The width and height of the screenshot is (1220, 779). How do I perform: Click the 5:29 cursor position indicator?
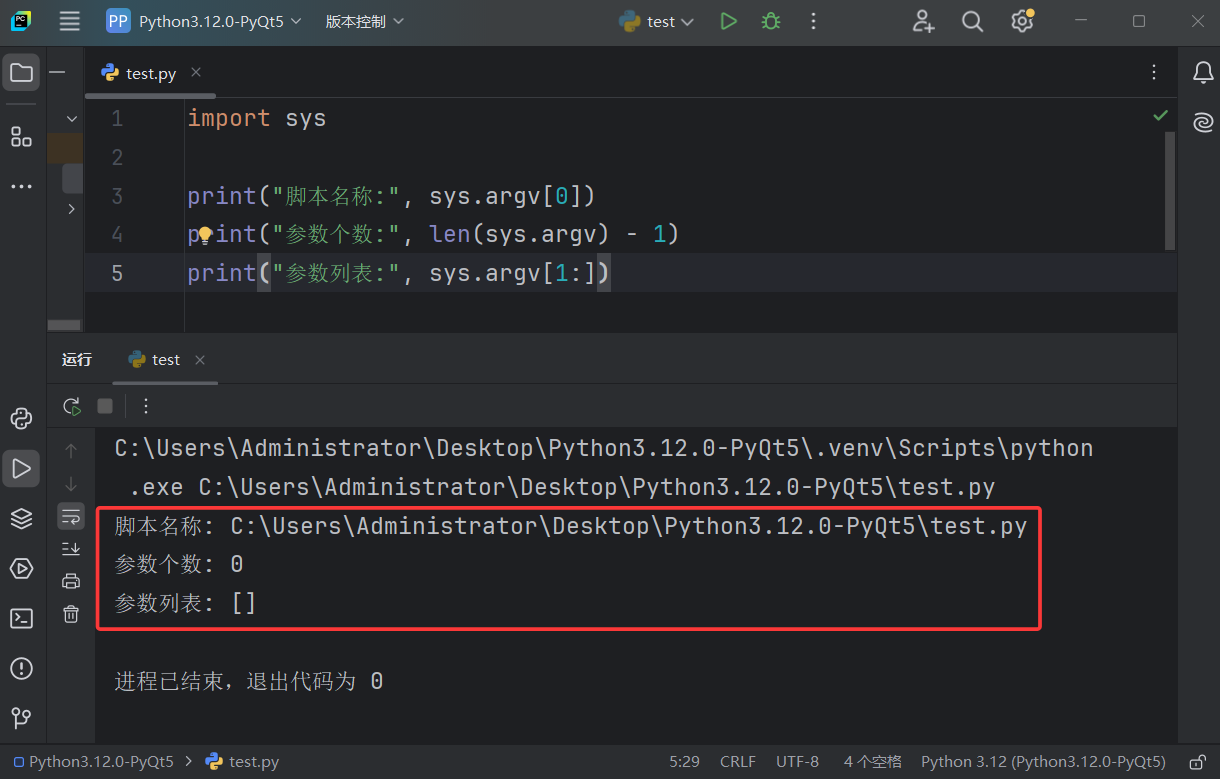click(685, 762)
